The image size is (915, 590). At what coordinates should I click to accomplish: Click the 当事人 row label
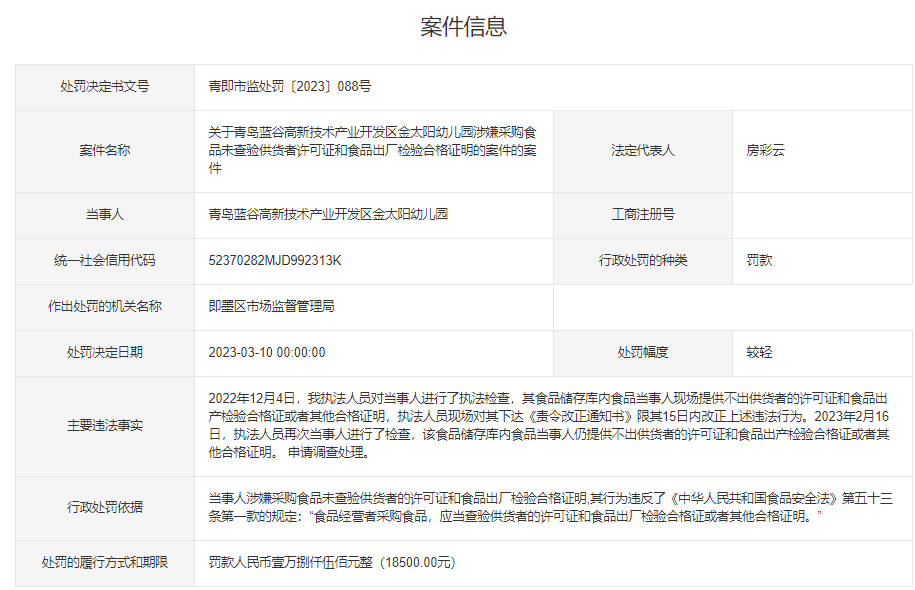click(103, 213)
